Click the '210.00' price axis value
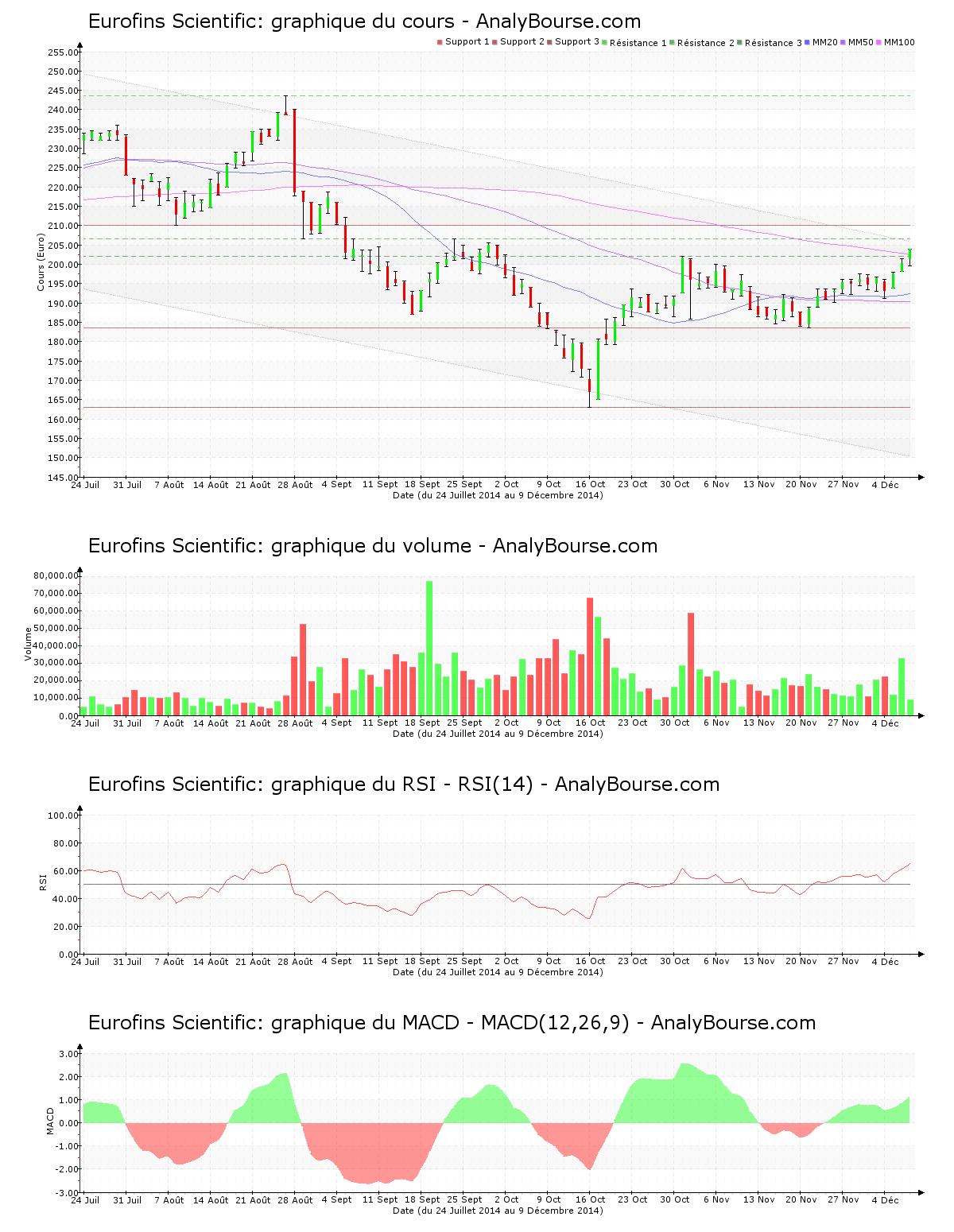Image resolution: width=954 pixels, height=1232 pixels. point(63,226)
